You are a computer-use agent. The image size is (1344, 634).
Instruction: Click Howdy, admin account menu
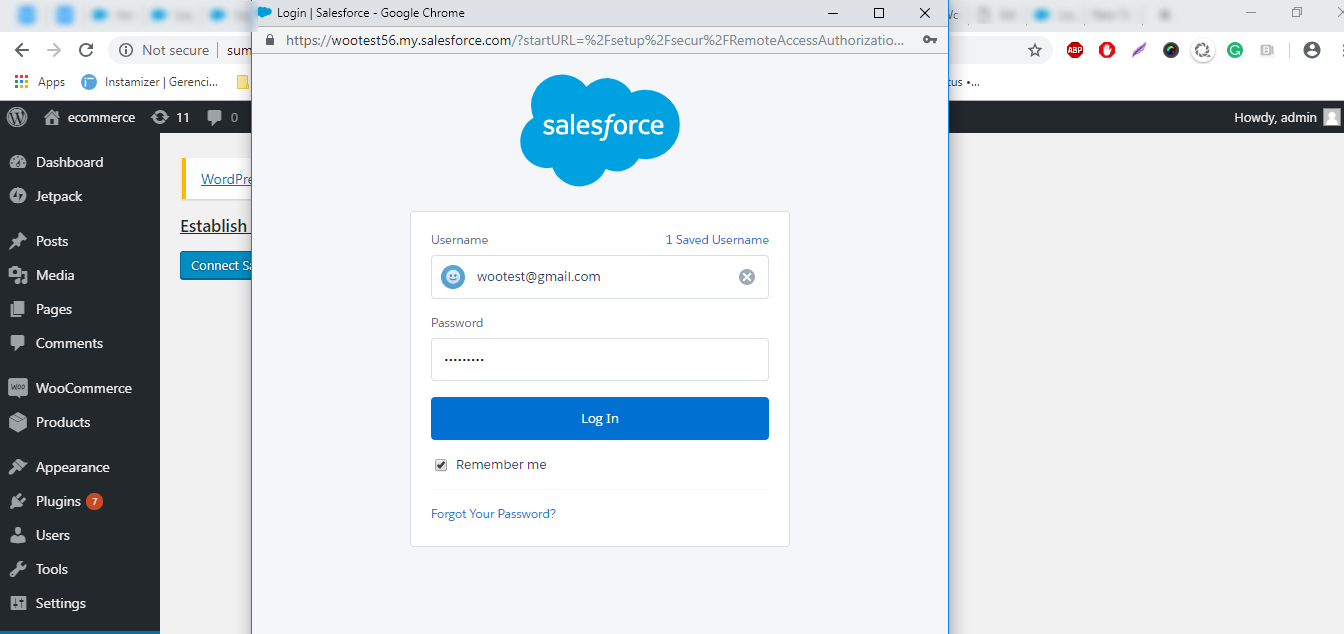[1287, 117]
